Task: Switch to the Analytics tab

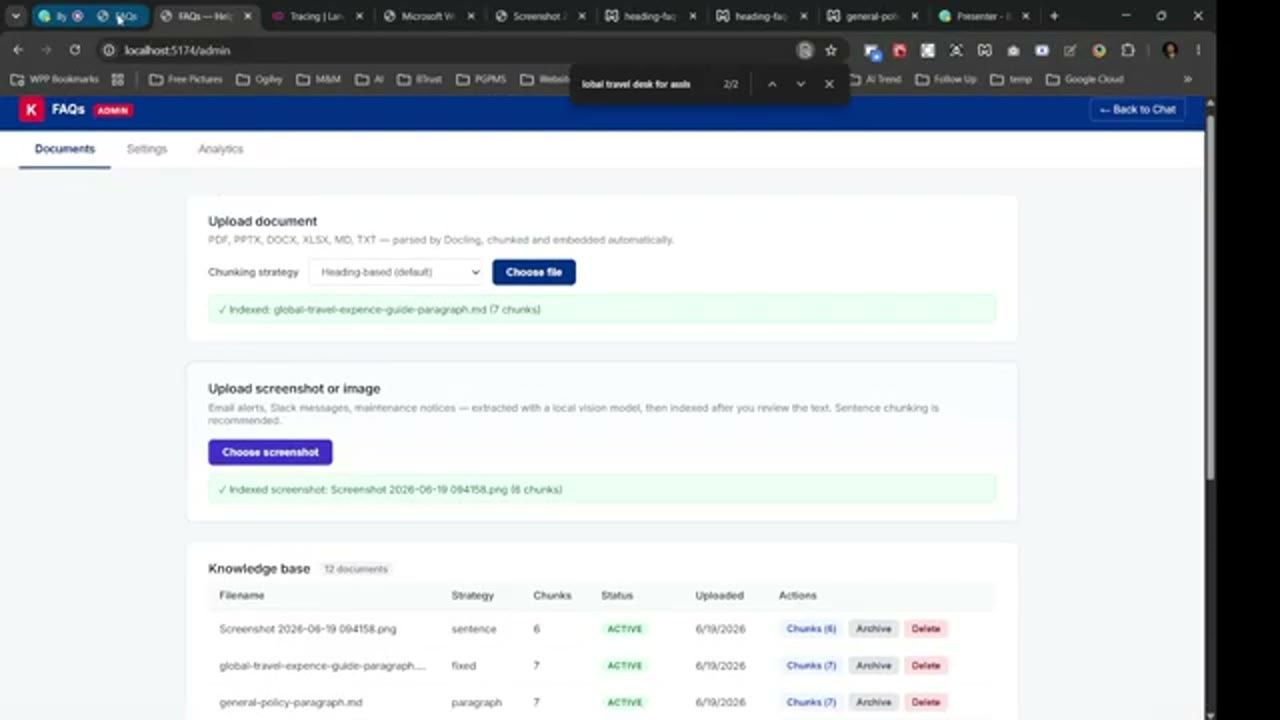Action: pyautogui.click(x=220, y=149)
